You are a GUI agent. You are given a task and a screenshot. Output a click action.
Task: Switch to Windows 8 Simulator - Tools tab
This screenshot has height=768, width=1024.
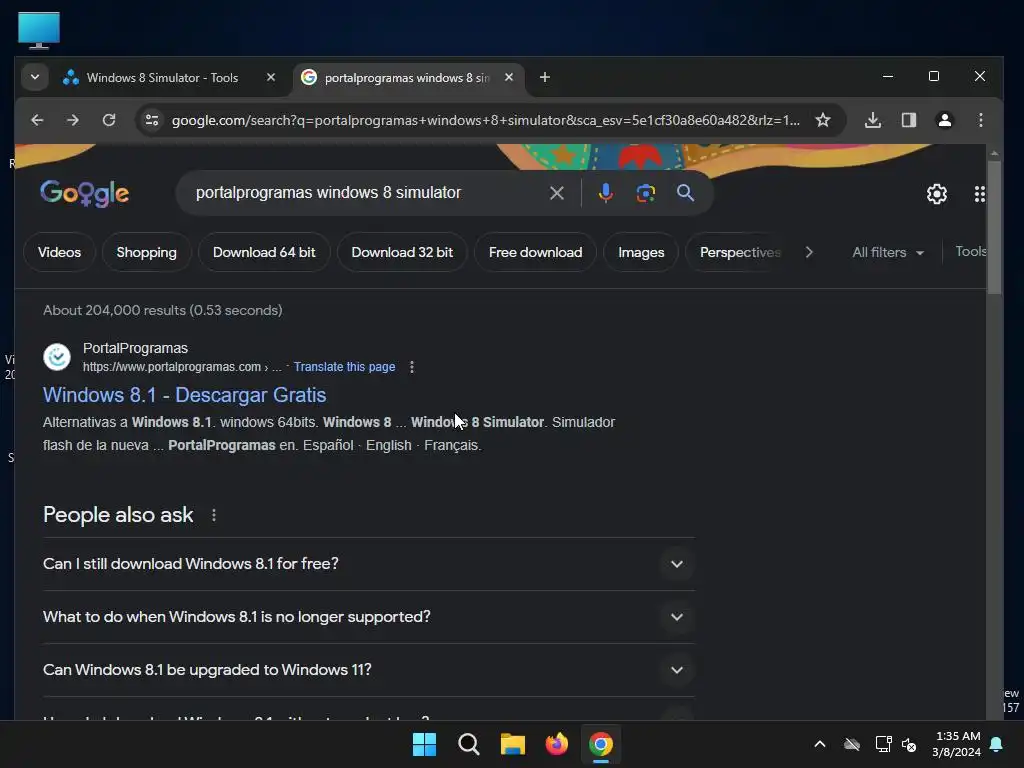(162, 78)
